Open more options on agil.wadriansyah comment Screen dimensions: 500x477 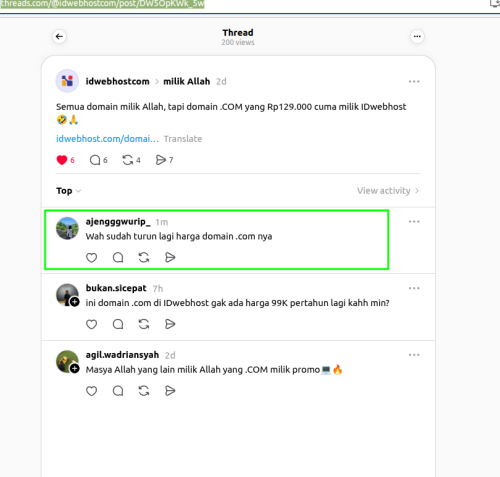(414, 355)
